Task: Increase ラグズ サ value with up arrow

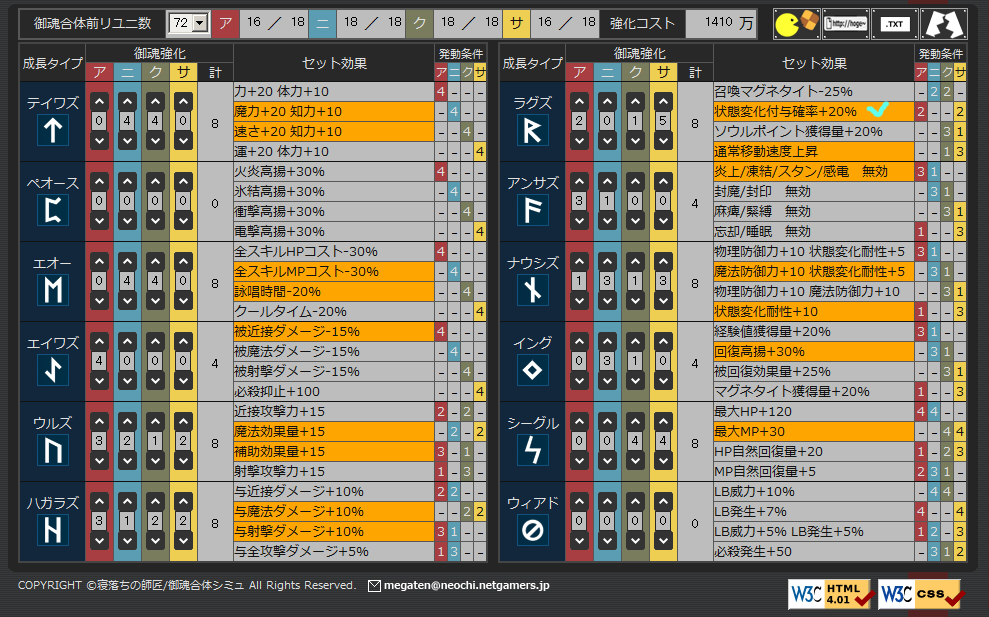Action: click(663, 101)
